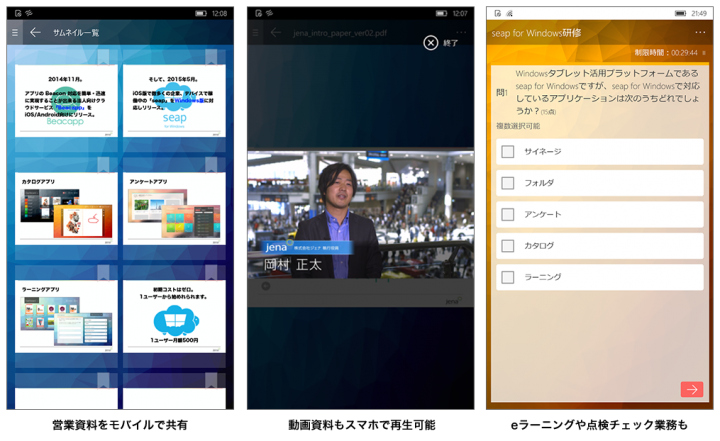Tap the pause icon beside the timer
The width and height of the screenshot is (720, 441).
click(x=704, y=53)
